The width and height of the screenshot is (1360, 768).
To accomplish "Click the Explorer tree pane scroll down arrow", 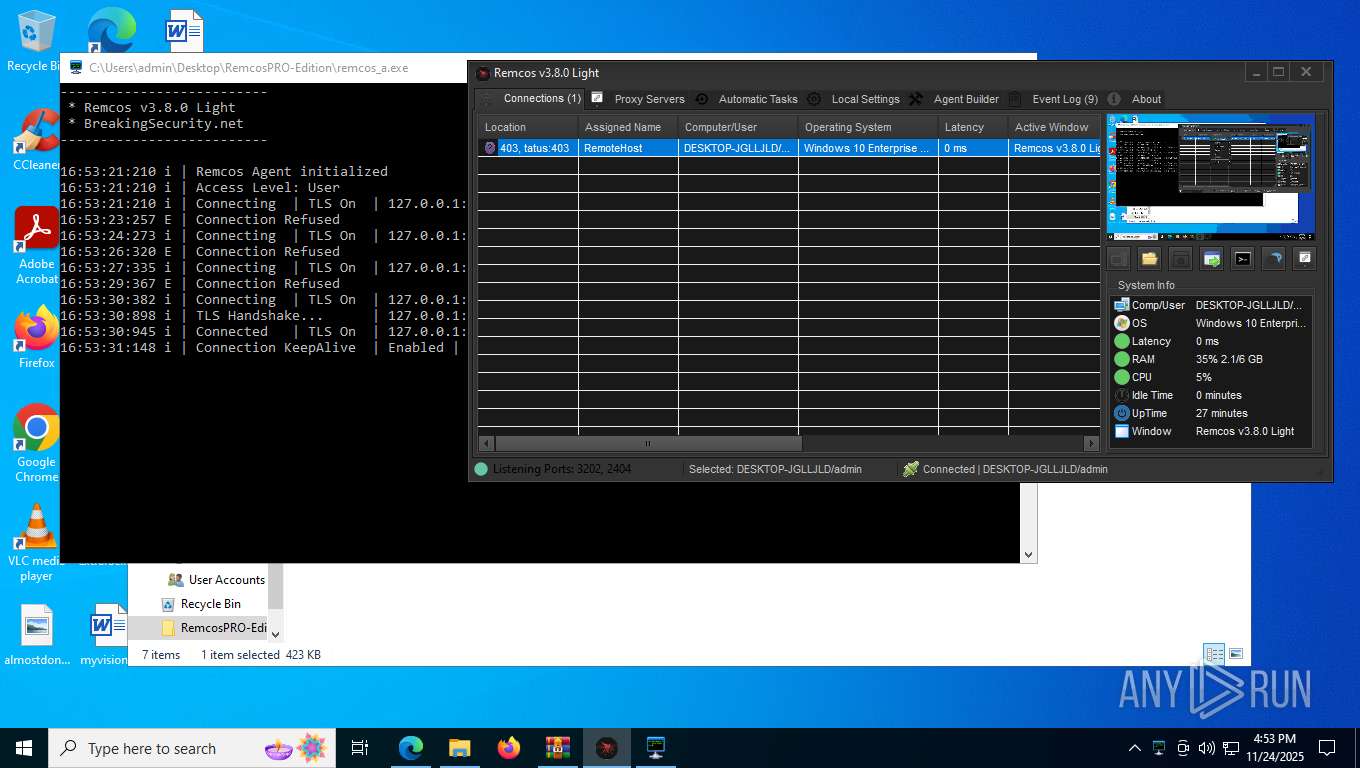I will point(276,633).
